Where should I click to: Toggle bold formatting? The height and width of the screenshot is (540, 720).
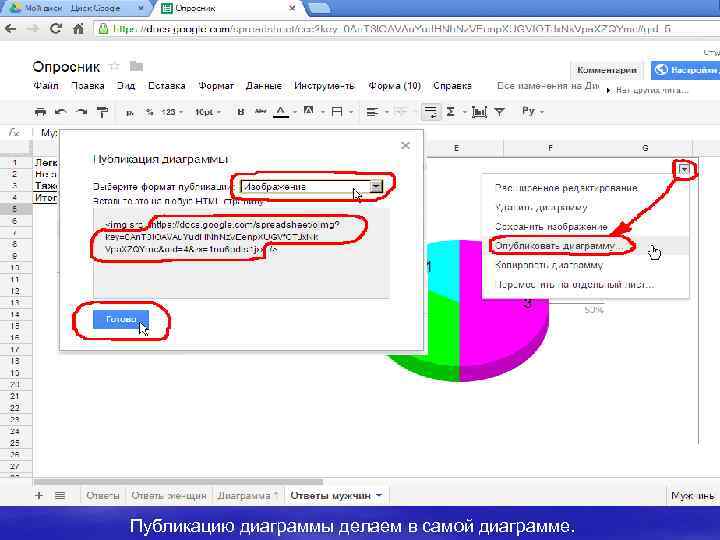click(x=240, y=112)
